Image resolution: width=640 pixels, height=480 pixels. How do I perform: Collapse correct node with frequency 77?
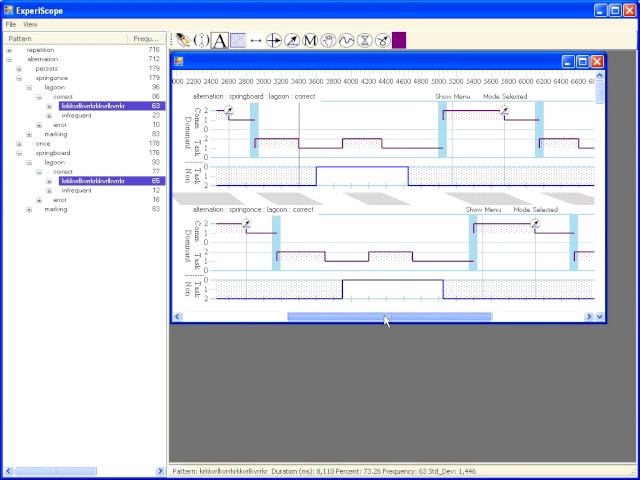coord(39,172)
